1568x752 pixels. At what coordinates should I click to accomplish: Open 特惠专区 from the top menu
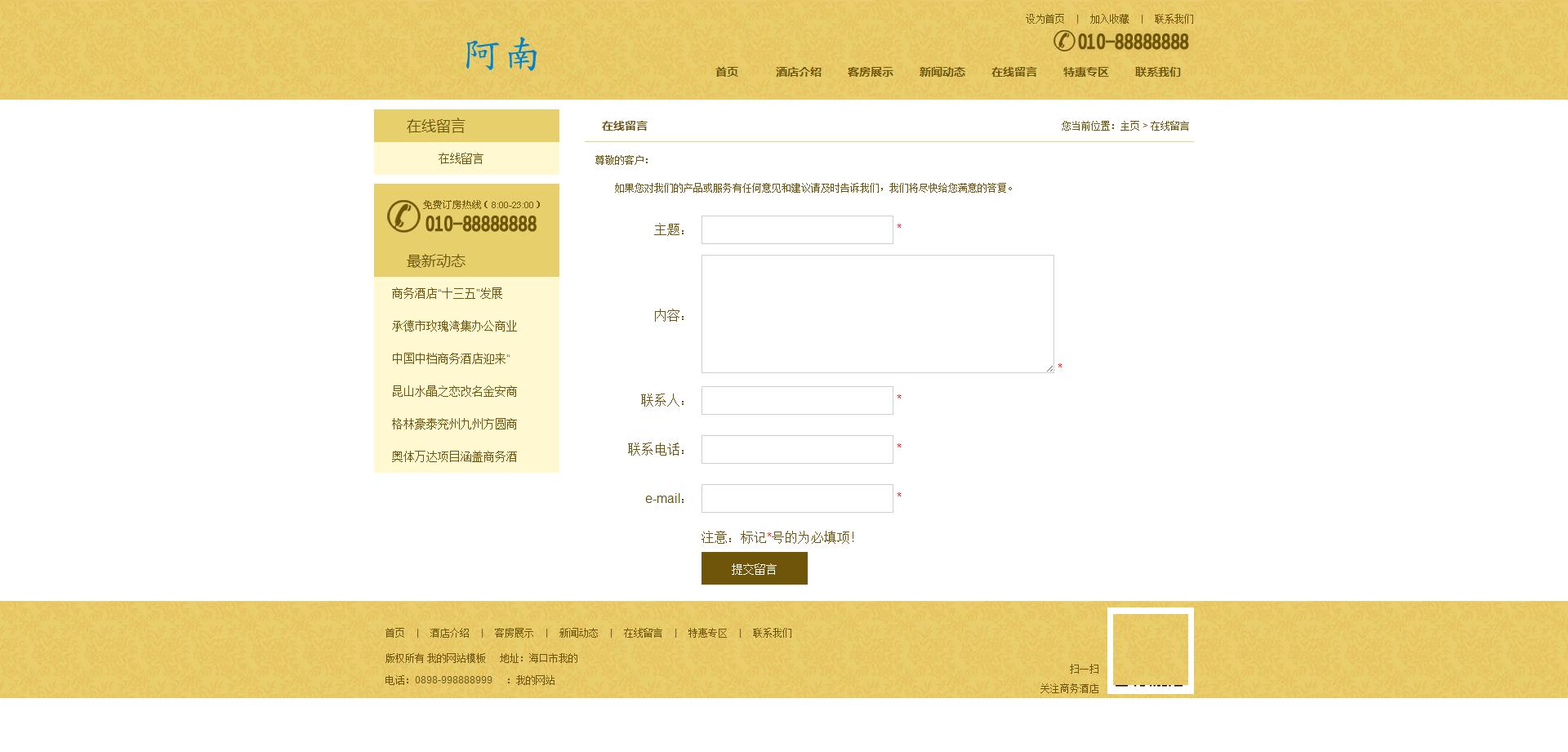pos(1085,72)
